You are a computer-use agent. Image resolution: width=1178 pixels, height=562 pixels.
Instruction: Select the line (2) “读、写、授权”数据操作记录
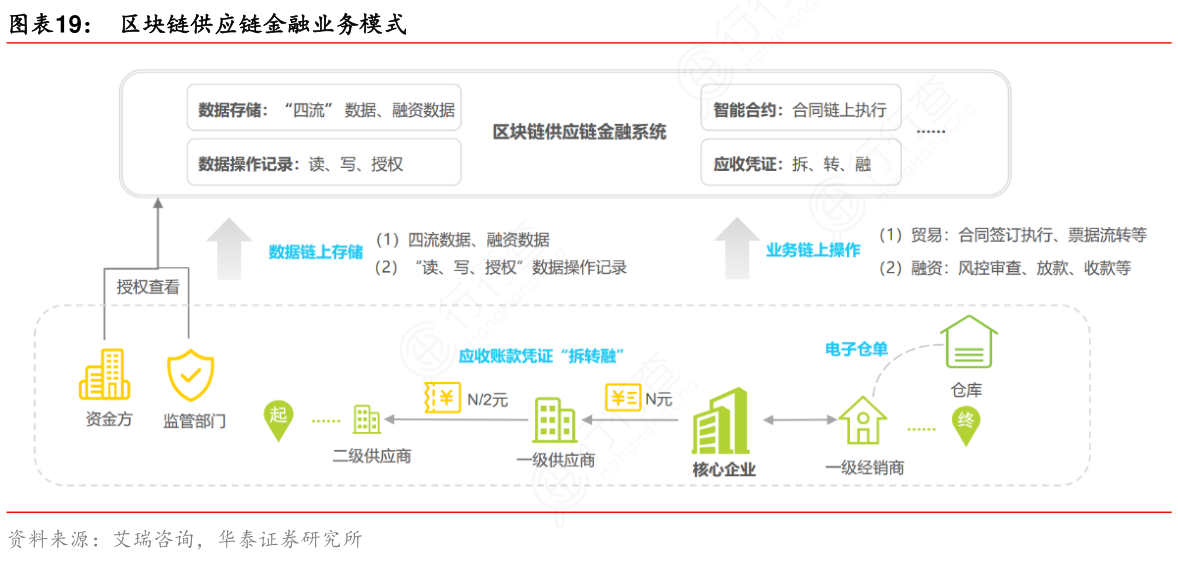500,267
